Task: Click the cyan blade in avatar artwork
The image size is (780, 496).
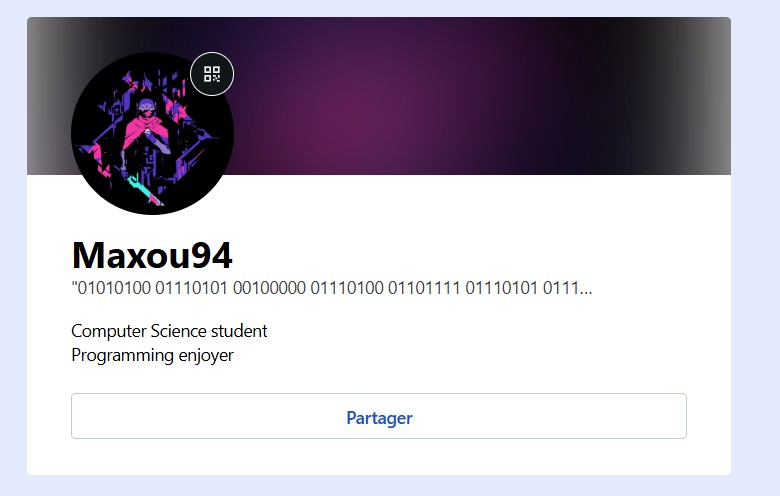Action: (145, 190)
